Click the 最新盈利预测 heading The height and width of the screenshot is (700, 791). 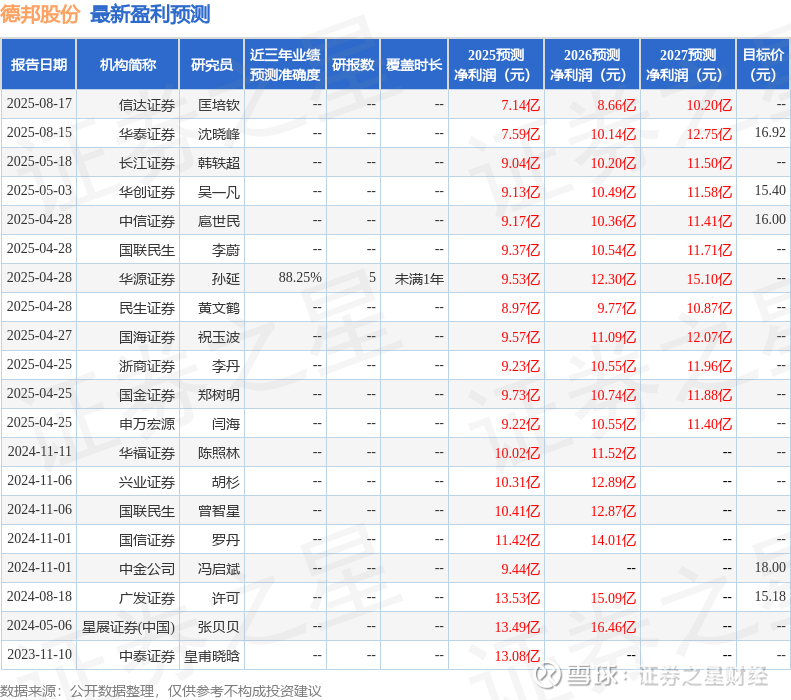150,14
